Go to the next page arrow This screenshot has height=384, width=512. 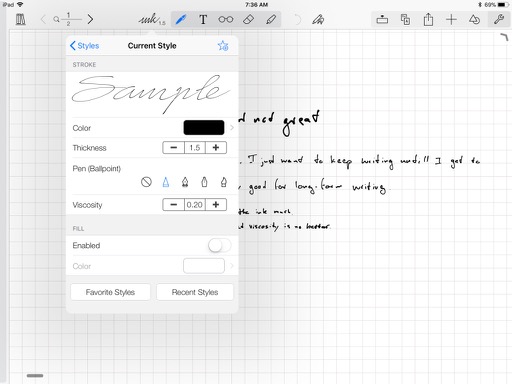[90, 19]
